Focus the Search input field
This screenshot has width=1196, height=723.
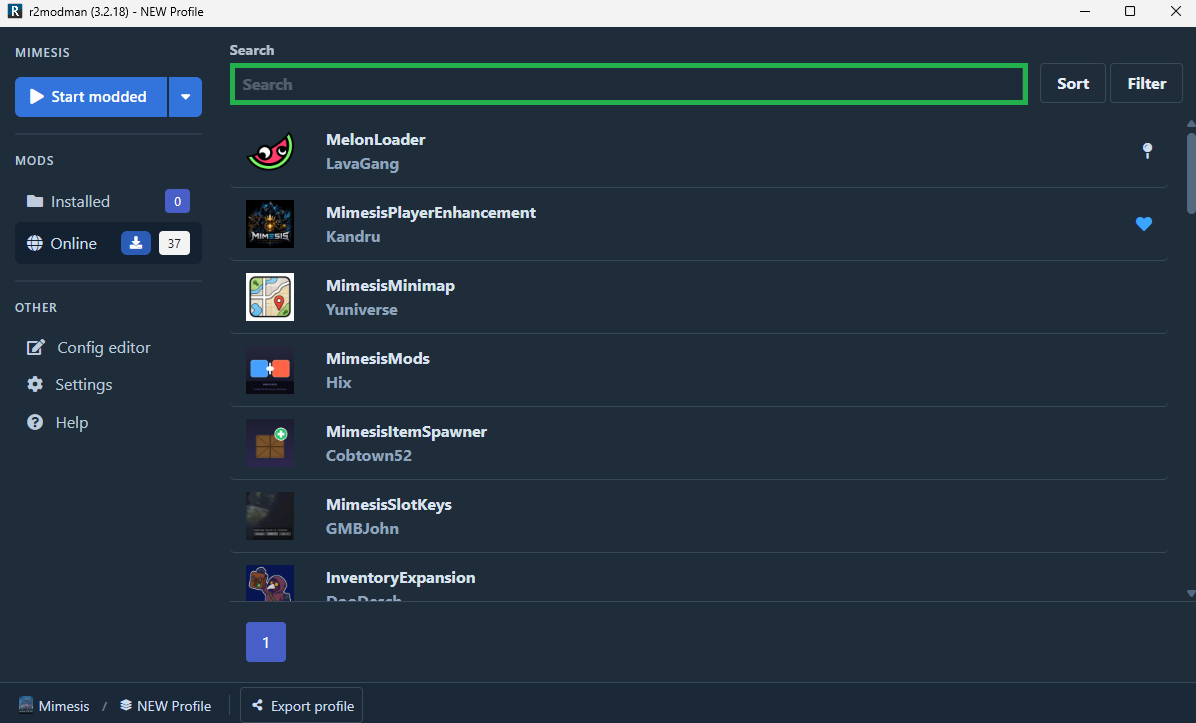pos(629,84)
